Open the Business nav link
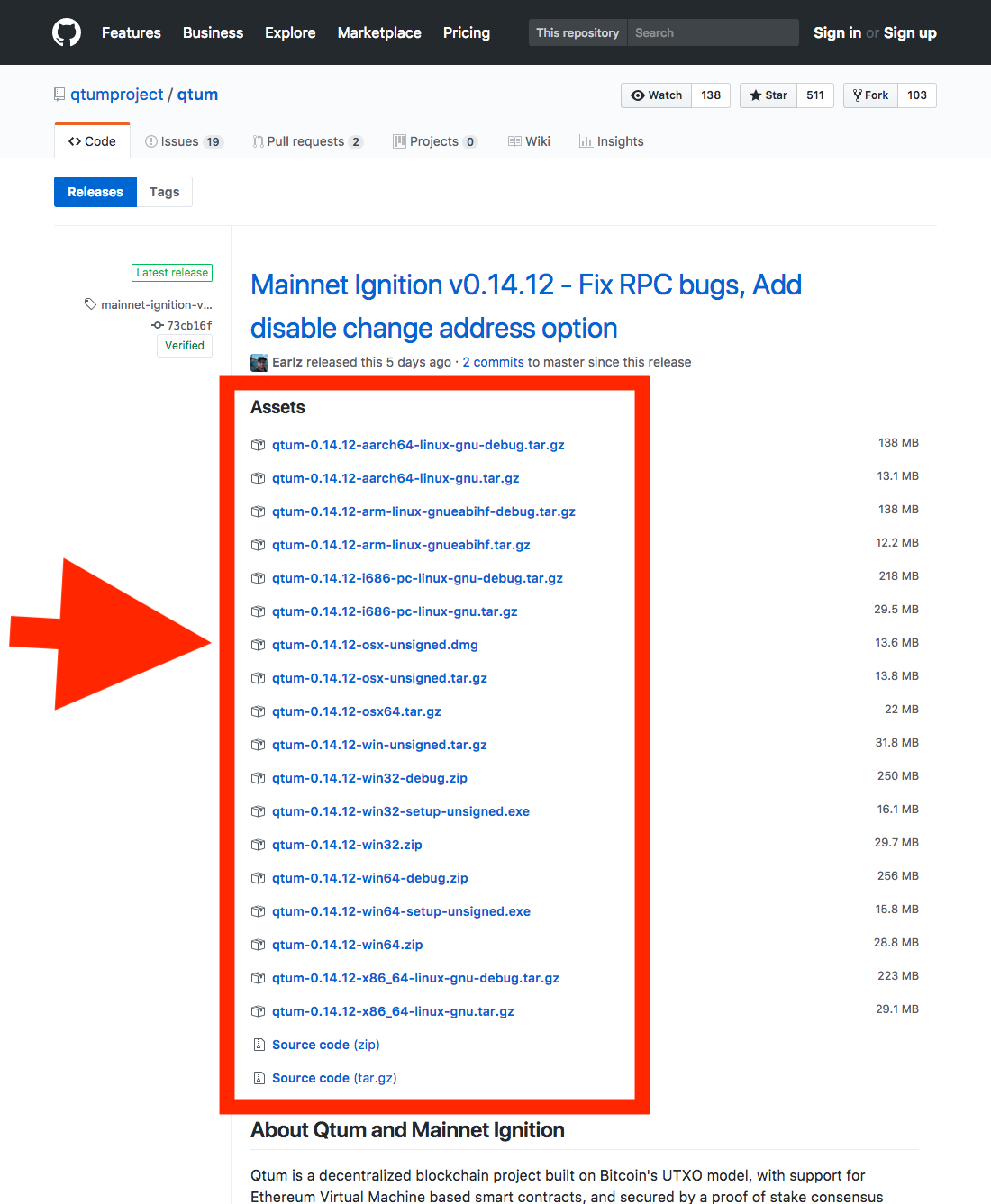This screenshot has height=1204, width=991. coord(213,32)
